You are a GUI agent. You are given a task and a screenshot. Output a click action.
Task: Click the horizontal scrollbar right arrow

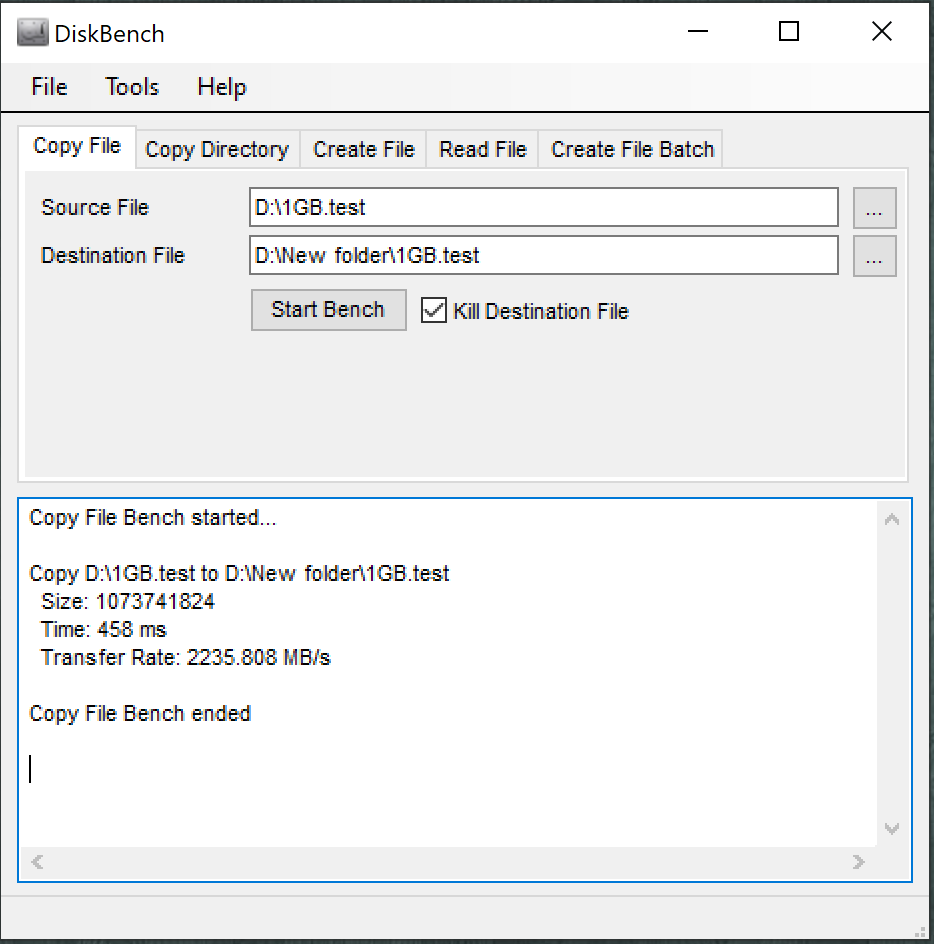click(859, 862)
